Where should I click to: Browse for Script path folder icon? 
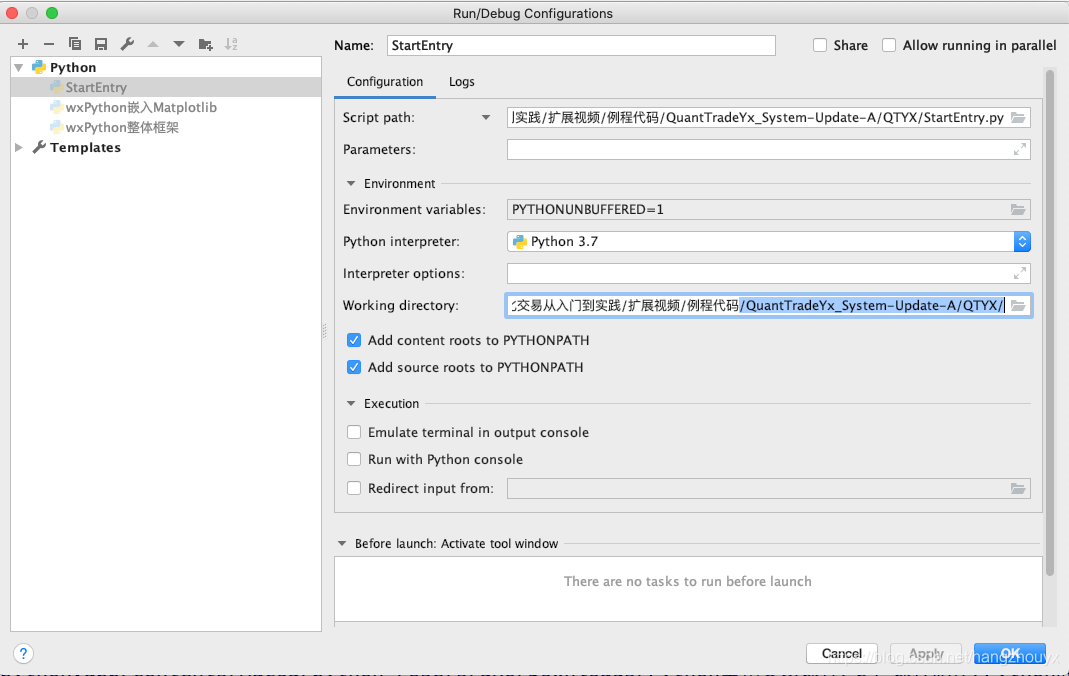point(1018,117)
